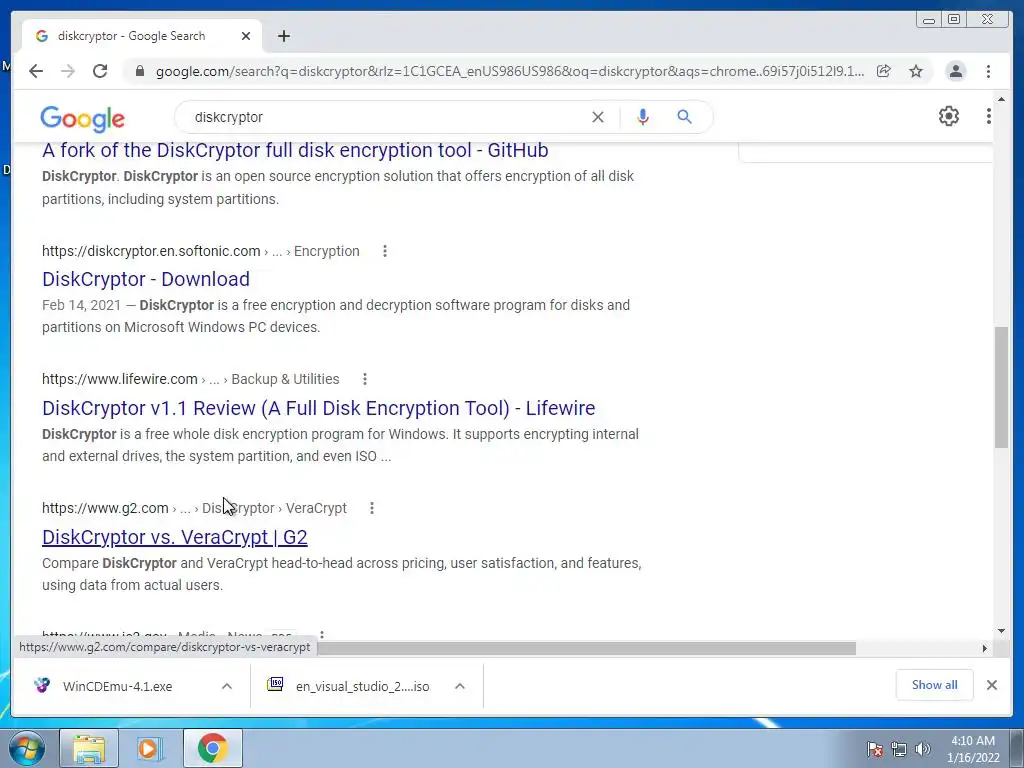Click the www.lifewire.com URL text
This screenshot has width=1024, height=768.
click(x=120, y=379)
